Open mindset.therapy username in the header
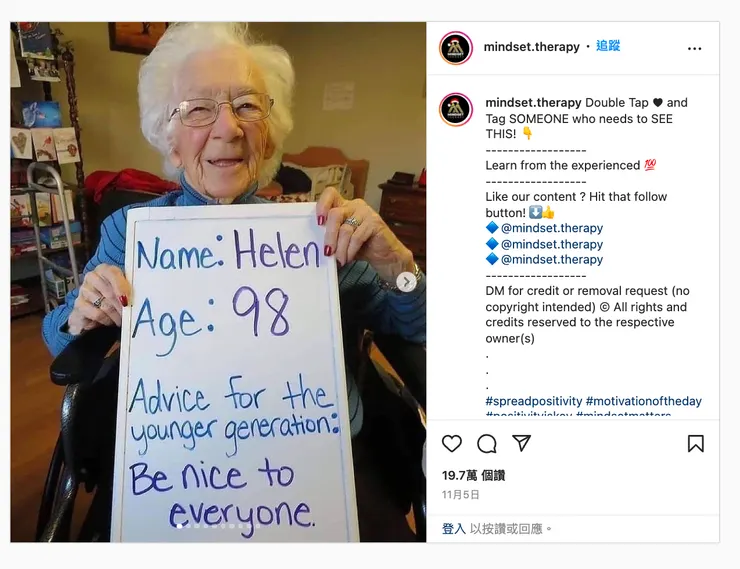This screenshot has width=740, height=569. tap(531, 47)
